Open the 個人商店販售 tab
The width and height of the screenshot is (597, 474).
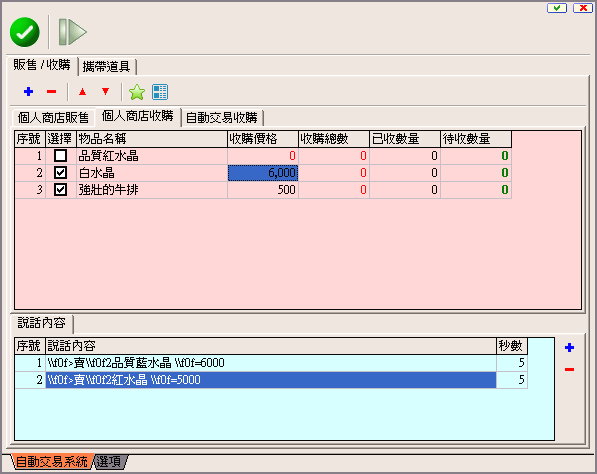coord(53,118)
